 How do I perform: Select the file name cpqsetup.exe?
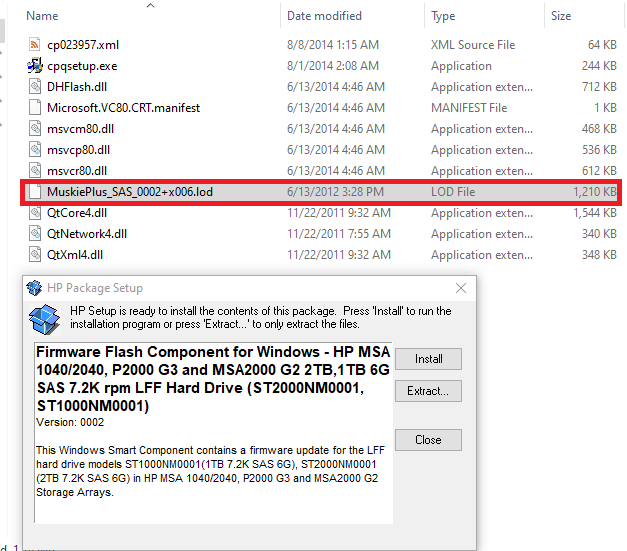[x=82, y=66]
